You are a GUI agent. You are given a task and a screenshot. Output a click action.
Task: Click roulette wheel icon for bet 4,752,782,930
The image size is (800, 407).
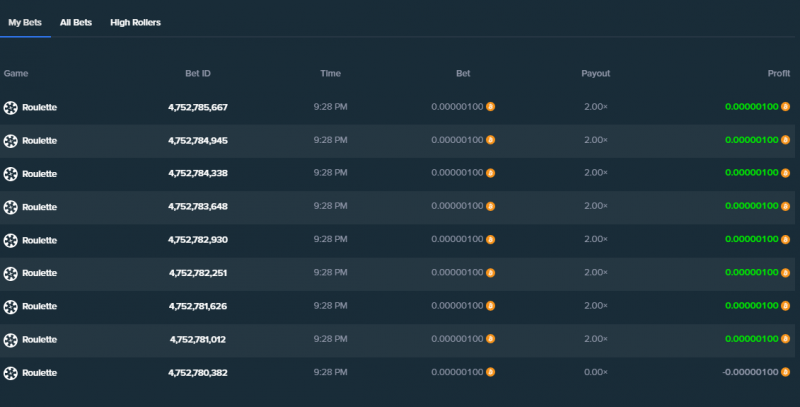click(x=11, y=240)
